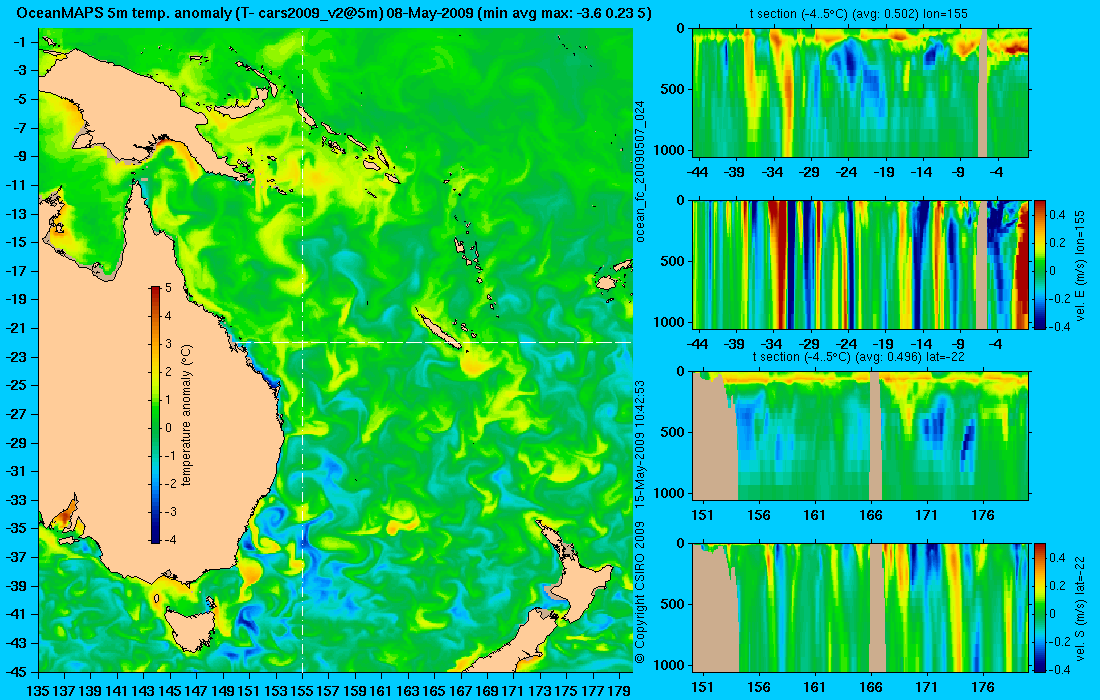Click the '-1' latitude tick on the map axis
The image size is (1100, 700).
[19, 42]
